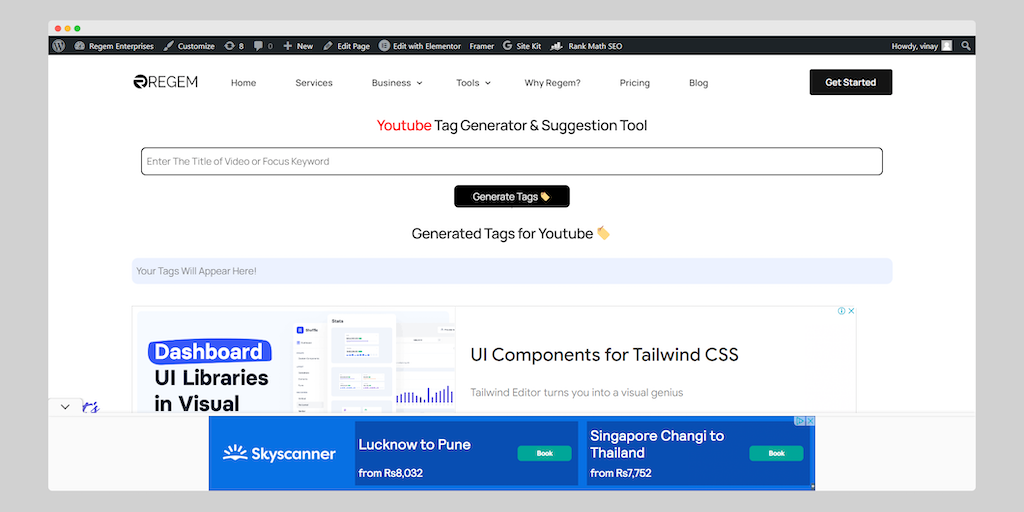
Task: Click the Get Started button
Action: tap(851, 82)
